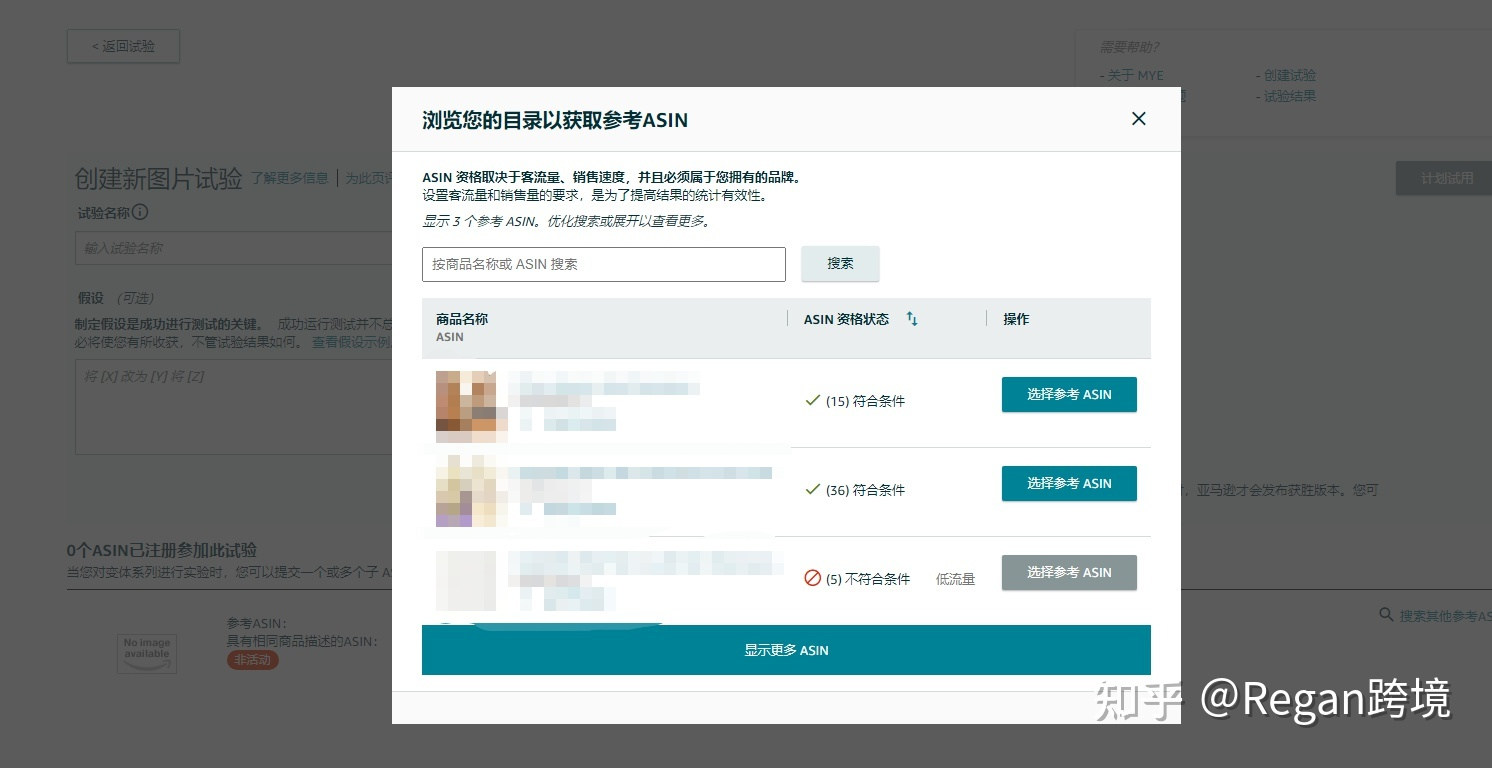Click the 搜索 button in dialog
Screen dimensions: 1492x768
pos(840,264)
